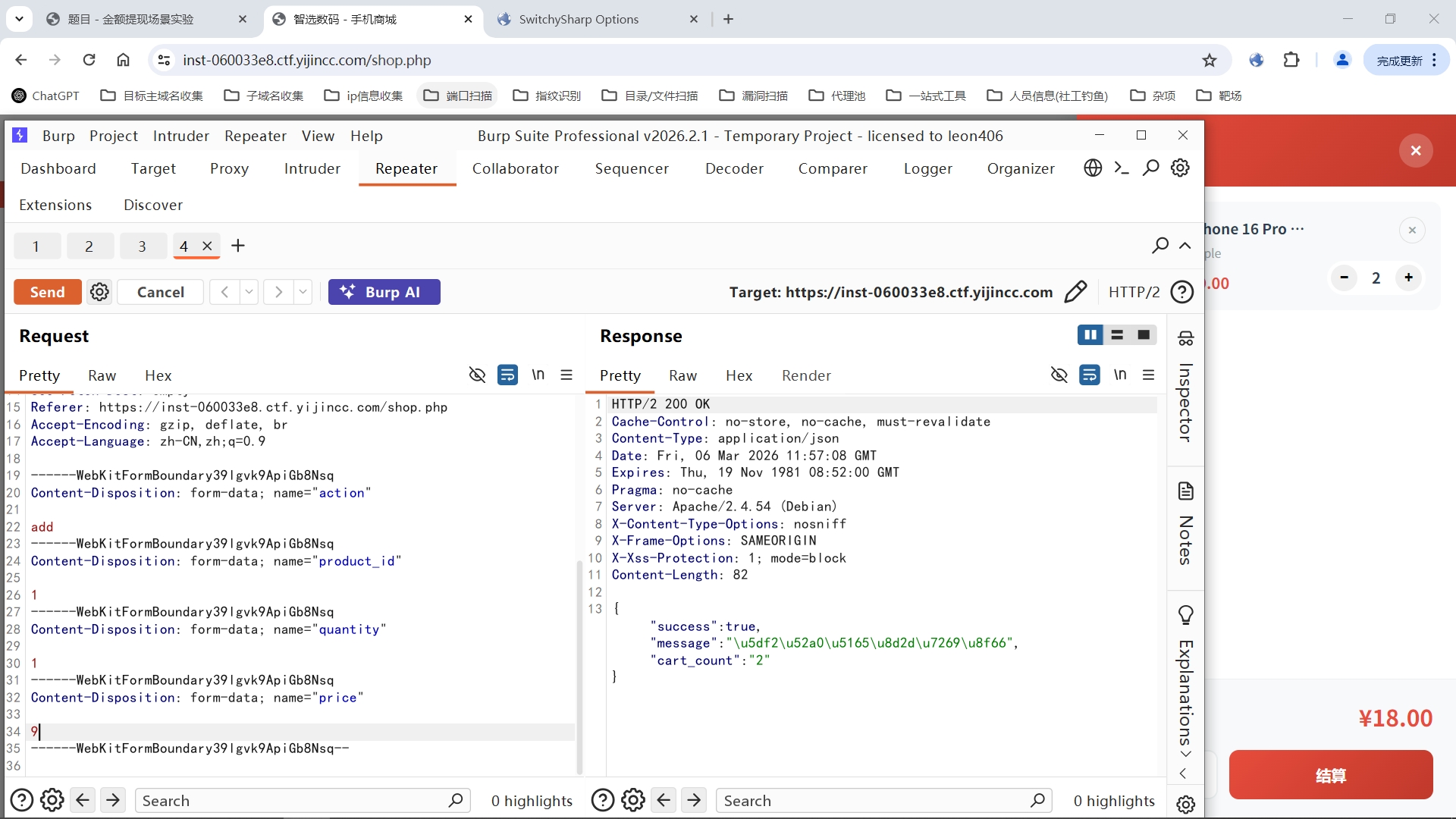Open the send options gear icon
This screenshot has width=1456, height=819.
[x=99, y=292]
